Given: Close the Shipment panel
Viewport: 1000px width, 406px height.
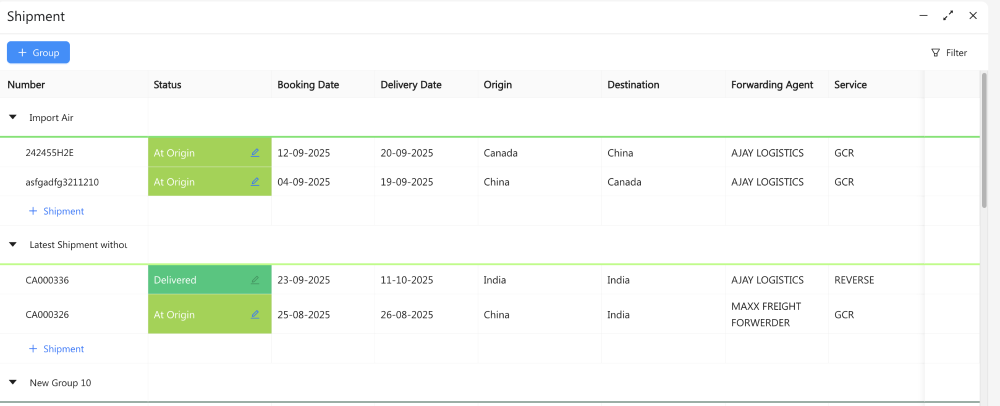Looking at the screenshot, I should coord(973,16).
